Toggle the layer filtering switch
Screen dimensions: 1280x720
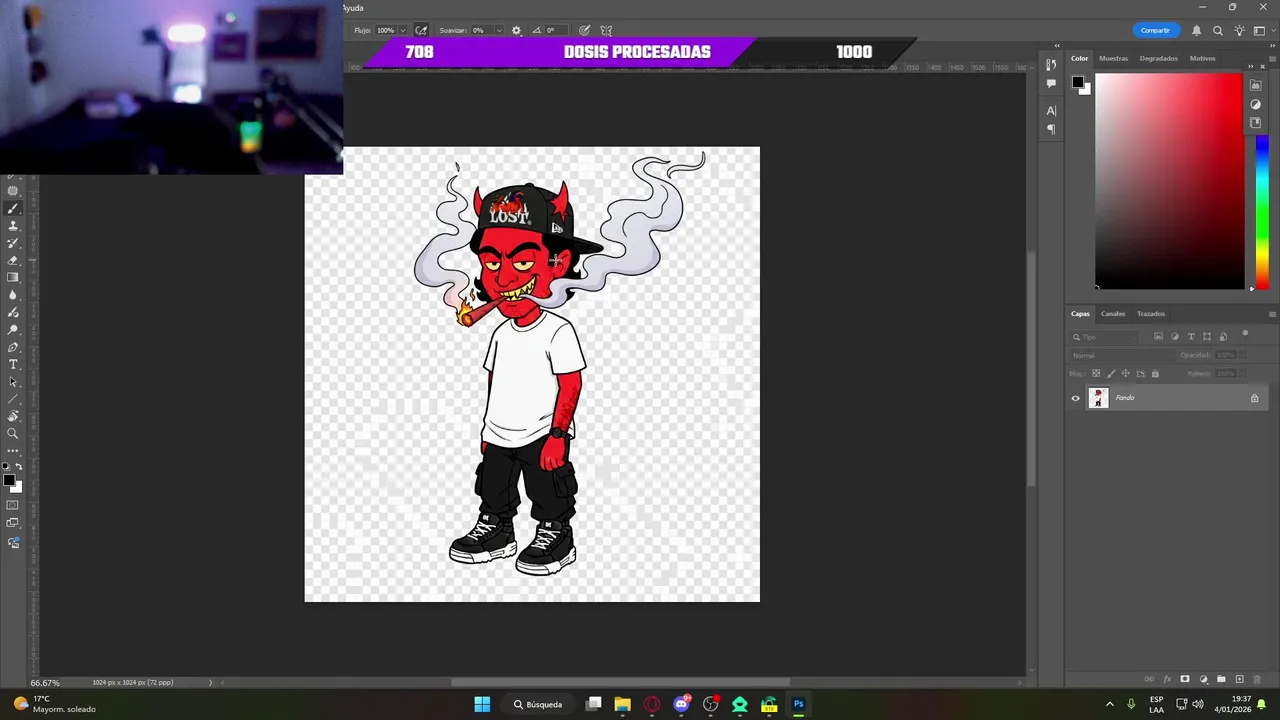[1245, 335]
